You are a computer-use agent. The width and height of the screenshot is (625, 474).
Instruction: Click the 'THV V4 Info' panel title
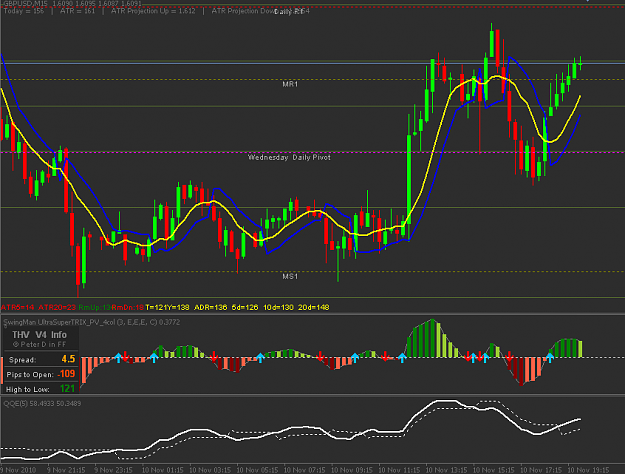tap(39, 335)
